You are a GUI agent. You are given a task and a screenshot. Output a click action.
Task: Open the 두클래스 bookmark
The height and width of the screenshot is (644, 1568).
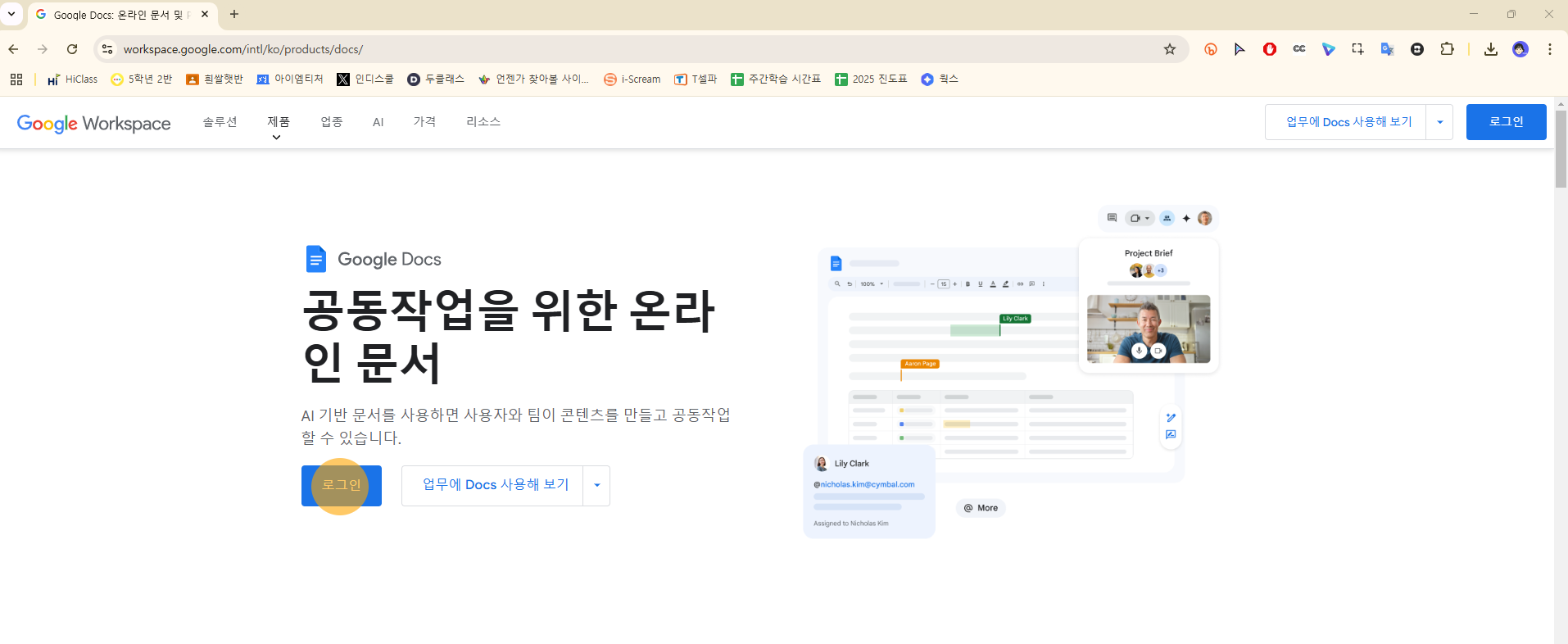436,79
